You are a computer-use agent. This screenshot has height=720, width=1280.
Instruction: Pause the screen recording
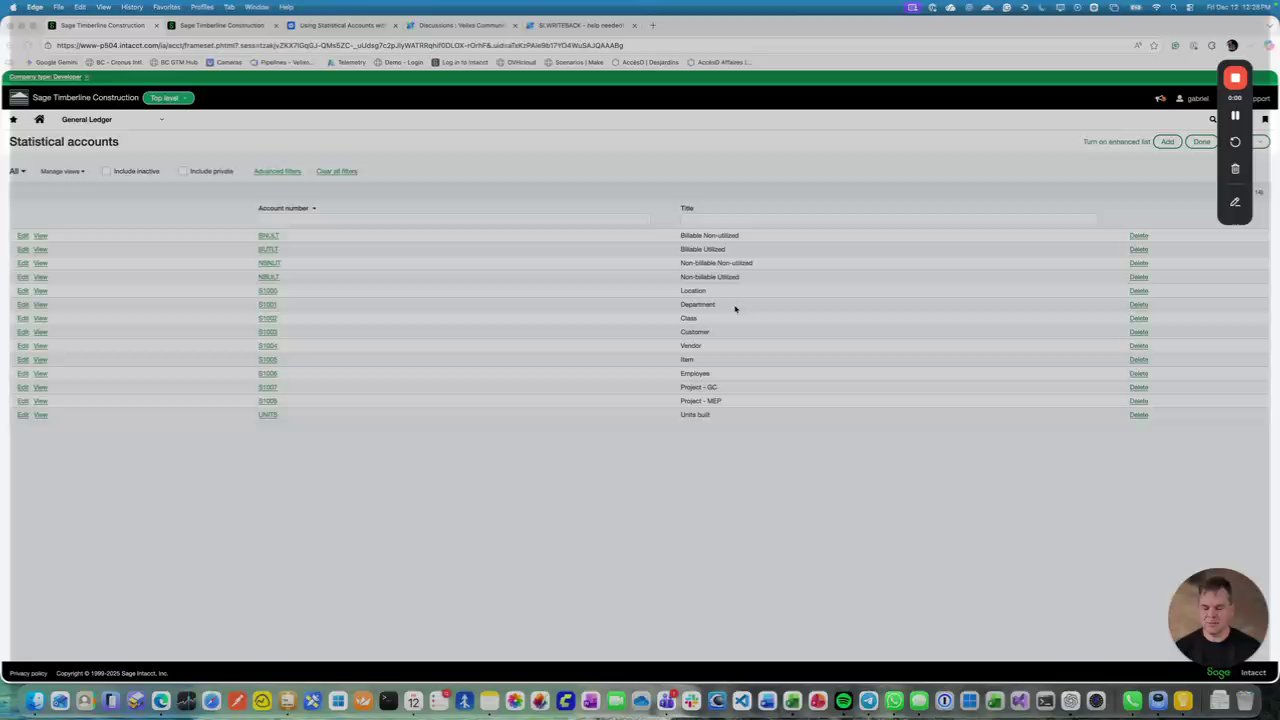[x=1235, y=116]
